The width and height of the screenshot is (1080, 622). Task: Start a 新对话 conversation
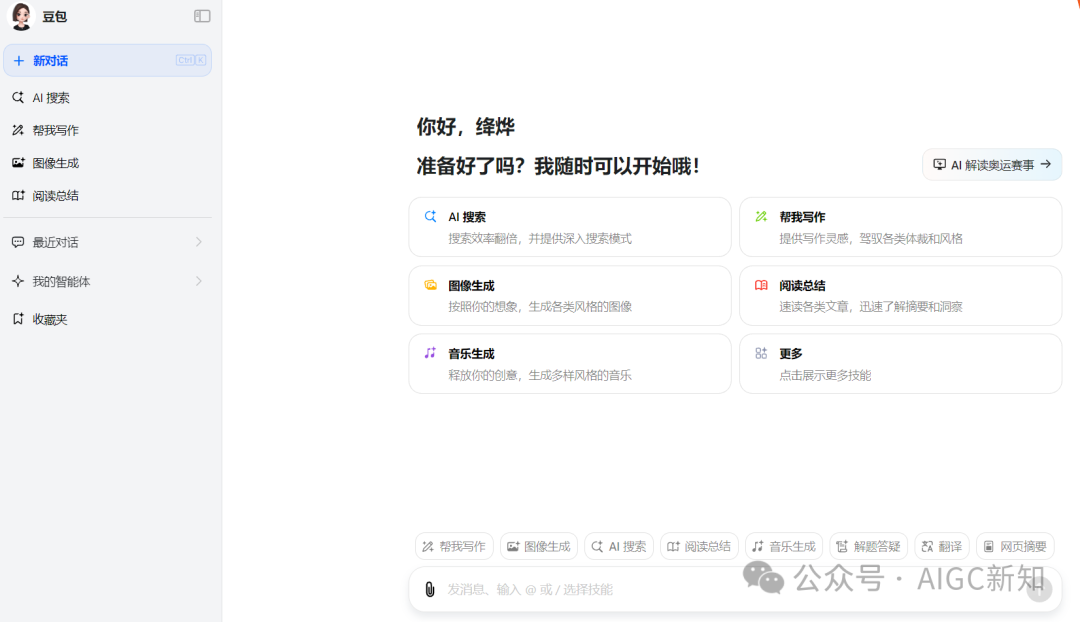(107, 61)
